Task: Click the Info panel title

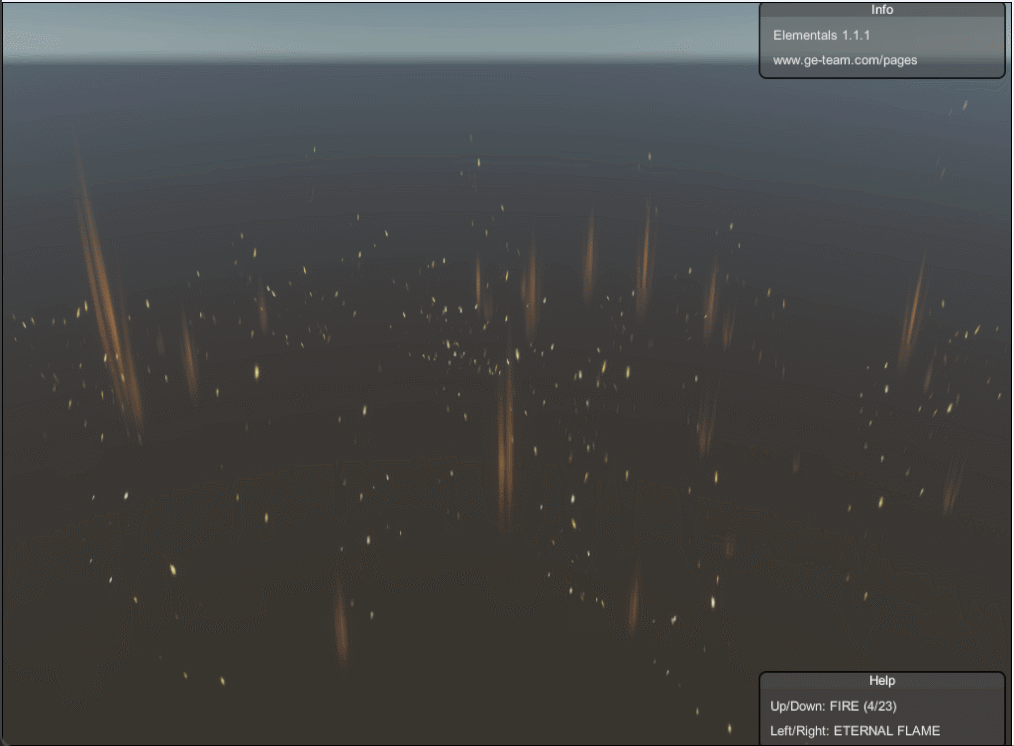Action: coord(881,10)
